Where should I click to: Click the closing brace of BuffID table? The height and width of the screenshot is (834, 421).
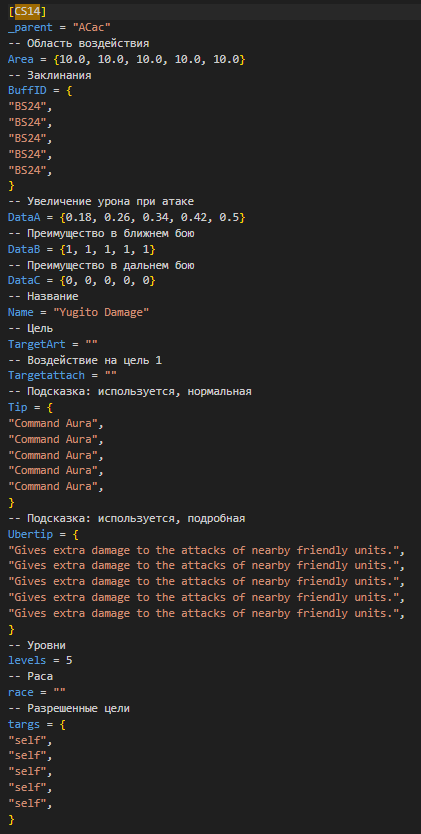click(11, 186)
